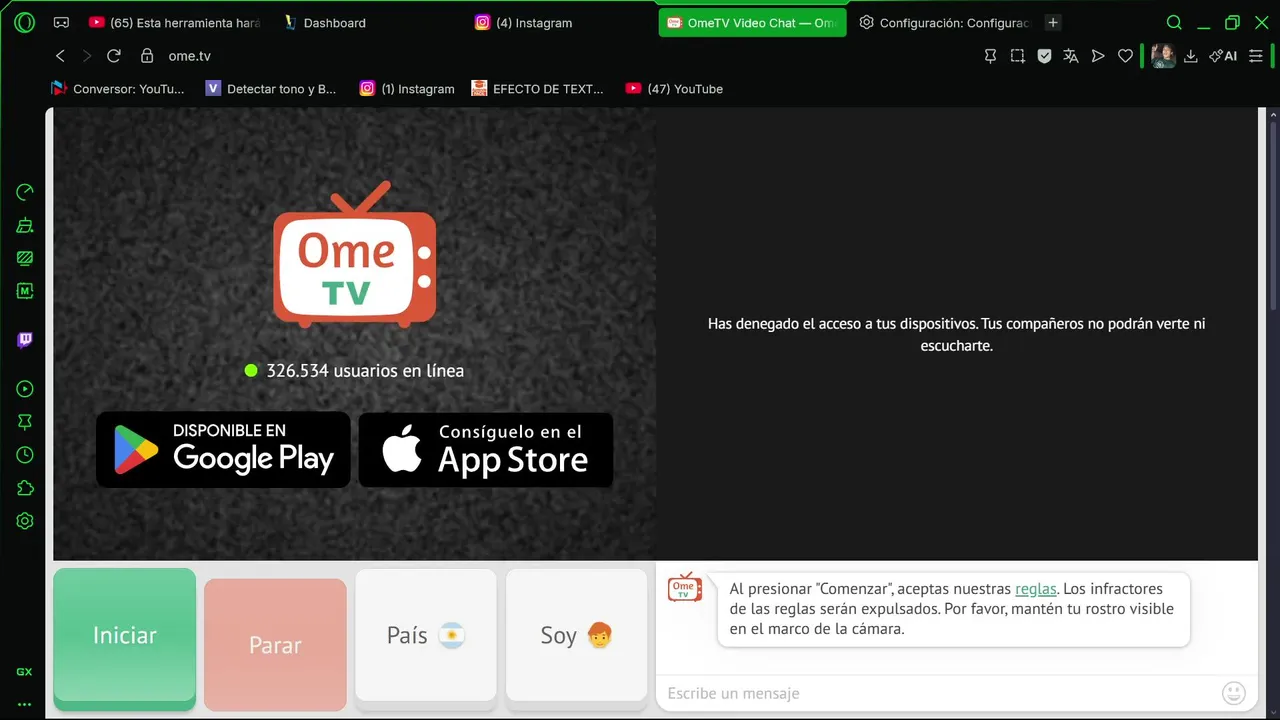1280x720 pixels.
Task: Switch to the Configuración tab
Action: tap(944, 22)
